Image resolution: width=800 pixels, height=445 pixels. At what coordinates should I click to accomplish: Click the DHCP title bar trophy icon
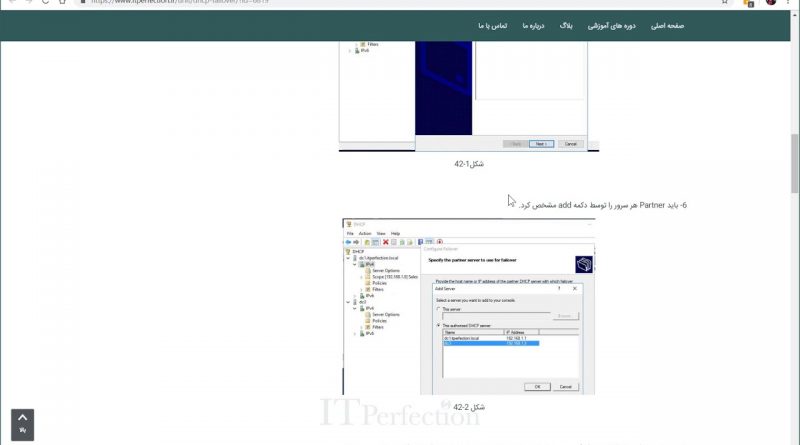[348, 225]
